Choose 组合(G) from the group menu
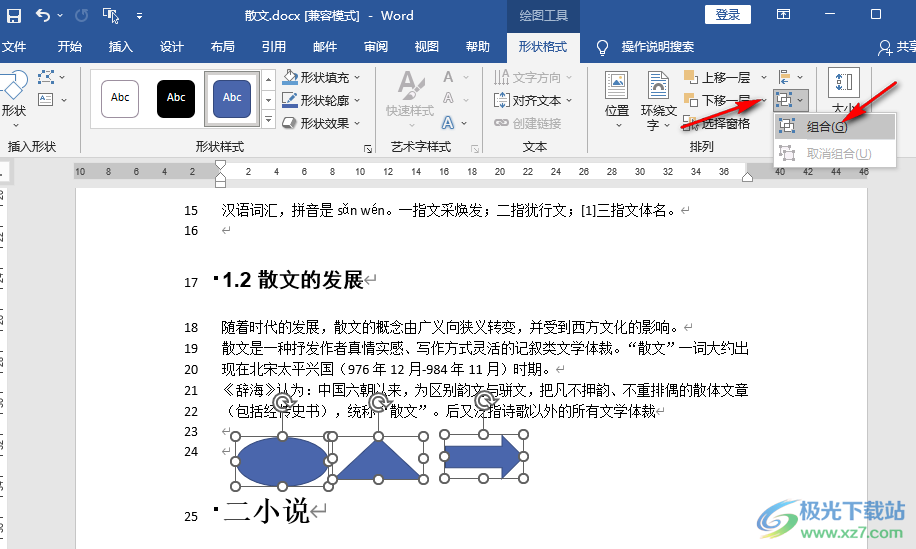 835,126
